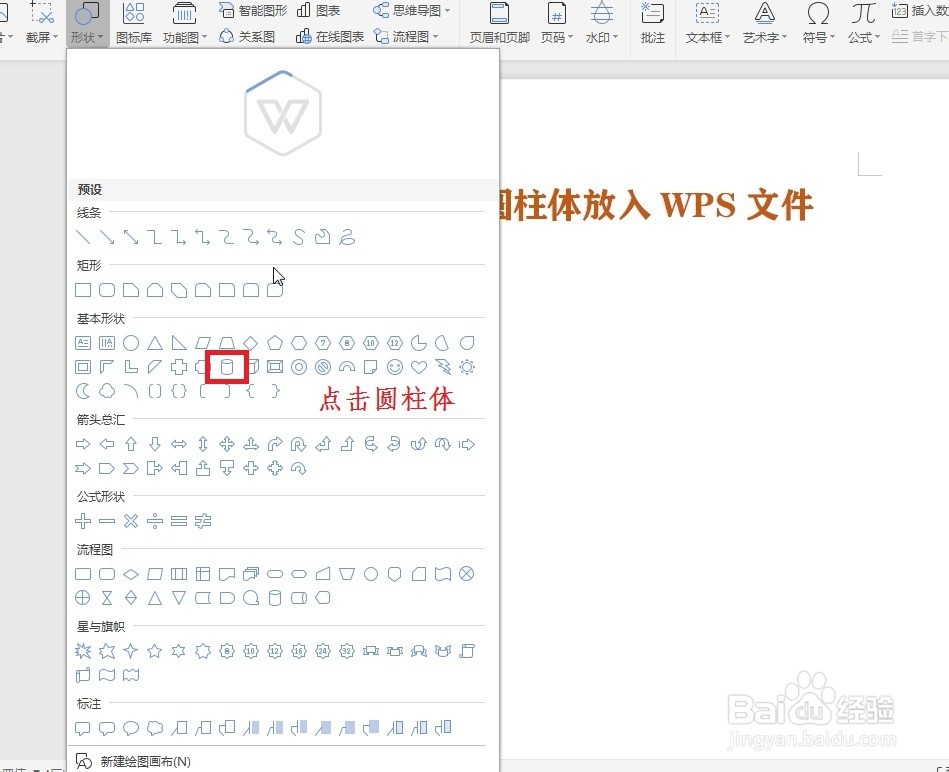Image resolution: width=949 pixels, height=772 pixels.
Task: Select the heart shape
Action: (x=418, y=367)
